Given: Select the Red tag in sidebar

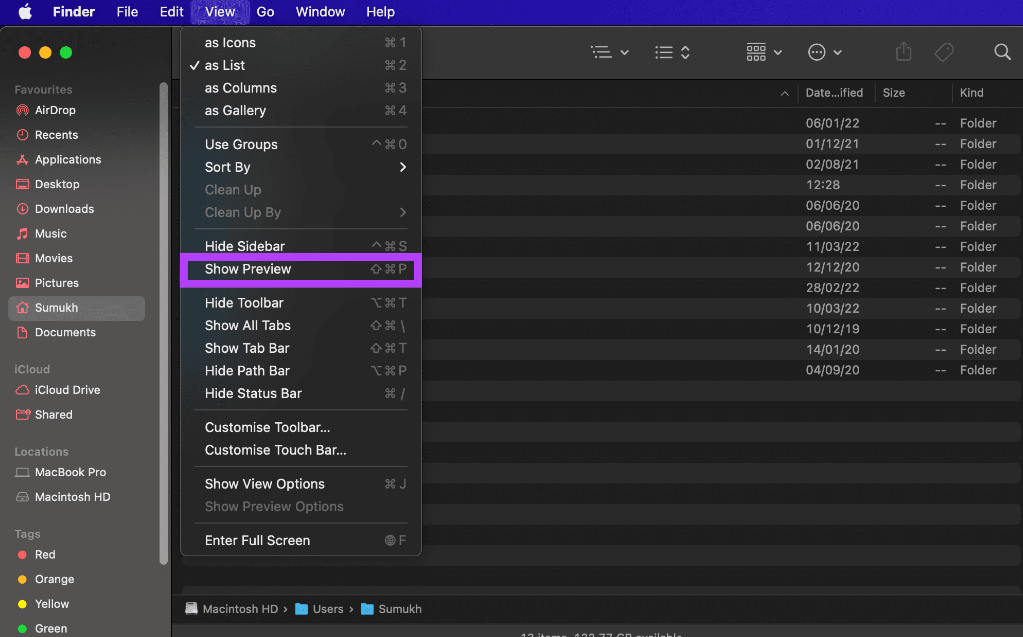Looking at the screenshot, I should click(45, 554).
